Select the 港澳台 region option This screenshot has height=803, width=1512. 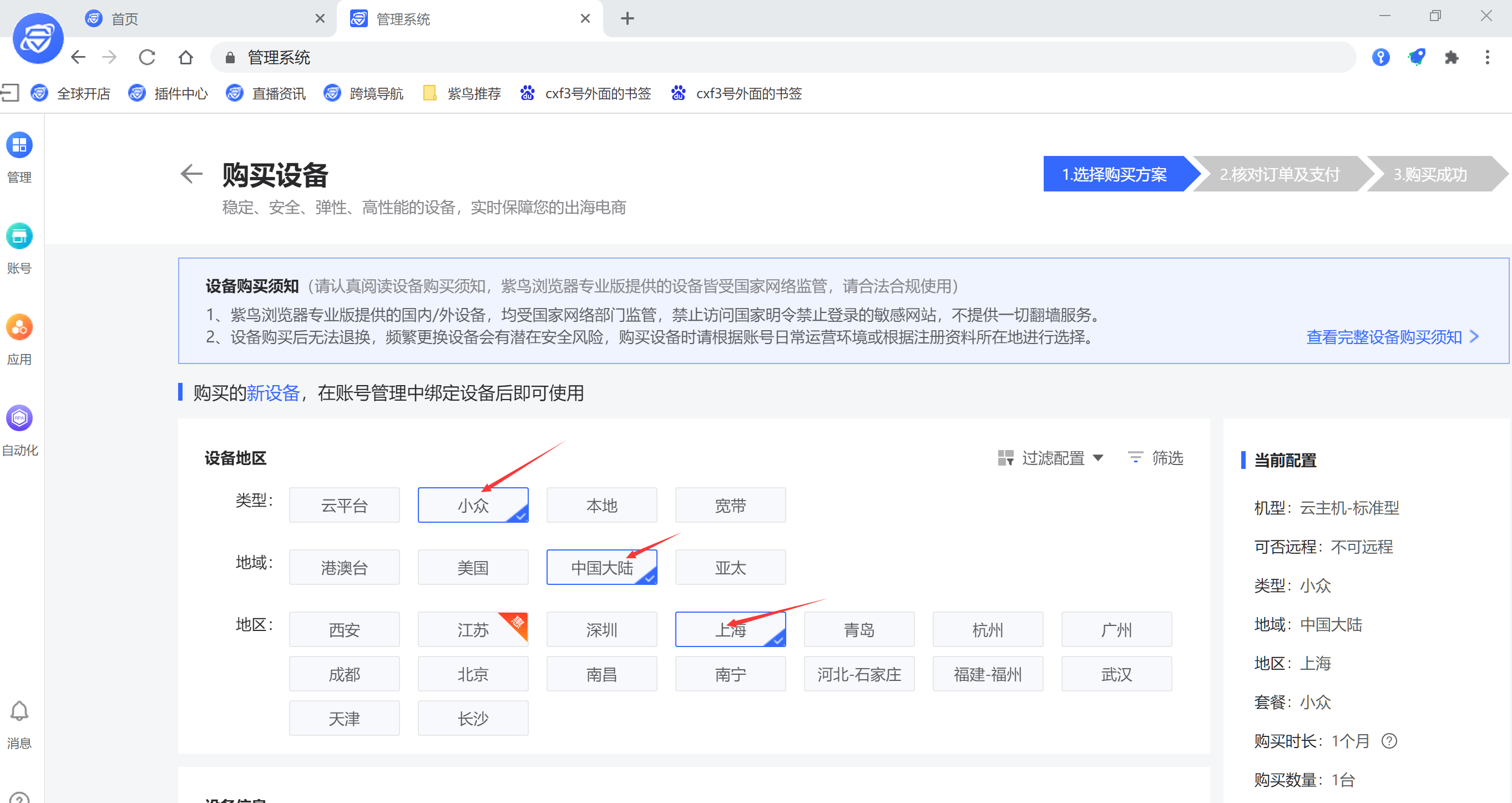(344, 568)
